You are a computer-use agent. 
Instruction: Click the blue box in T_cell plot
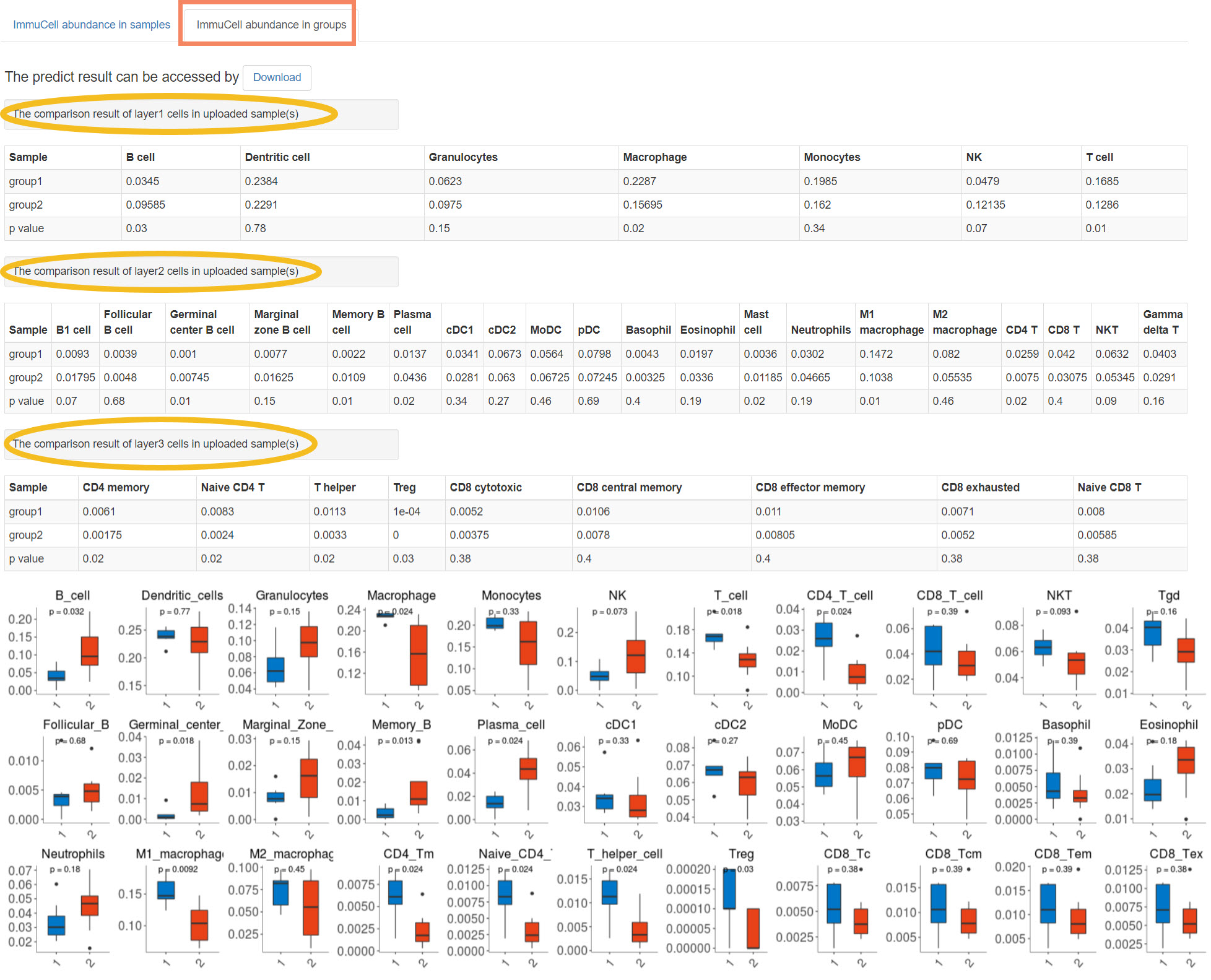tap(714, 637)
